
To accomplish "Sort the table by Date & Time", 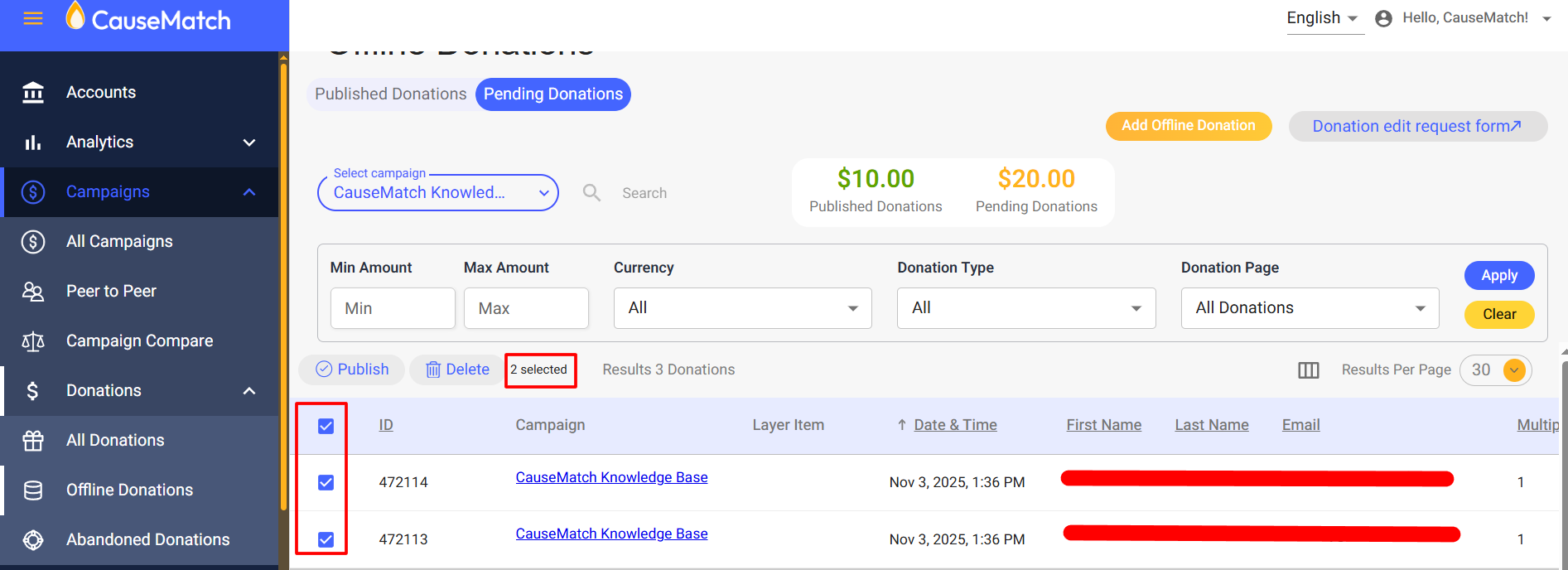I will (955, 425).
